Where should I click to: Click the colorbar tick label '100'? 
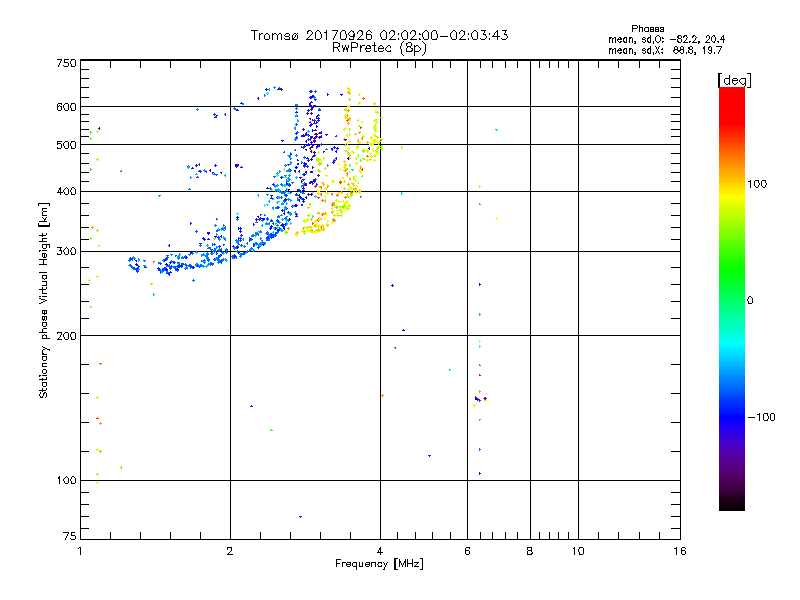(x=757, y=184)
